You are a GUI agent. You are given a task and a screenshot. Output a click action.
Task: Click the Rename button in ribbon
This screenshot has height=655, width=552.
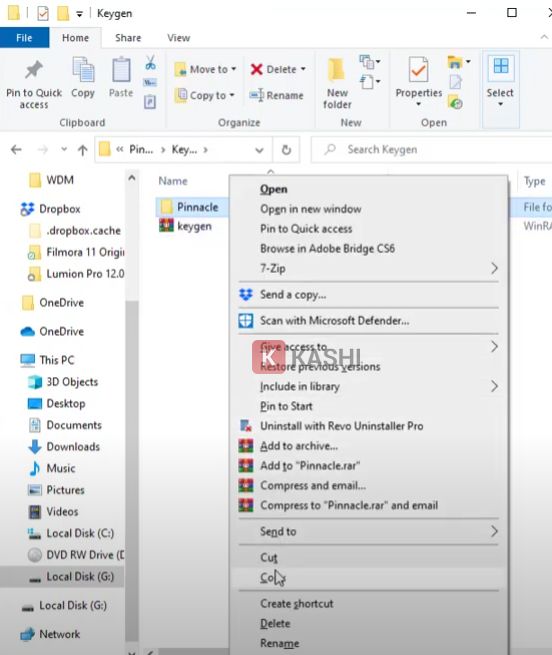(277, 95)
